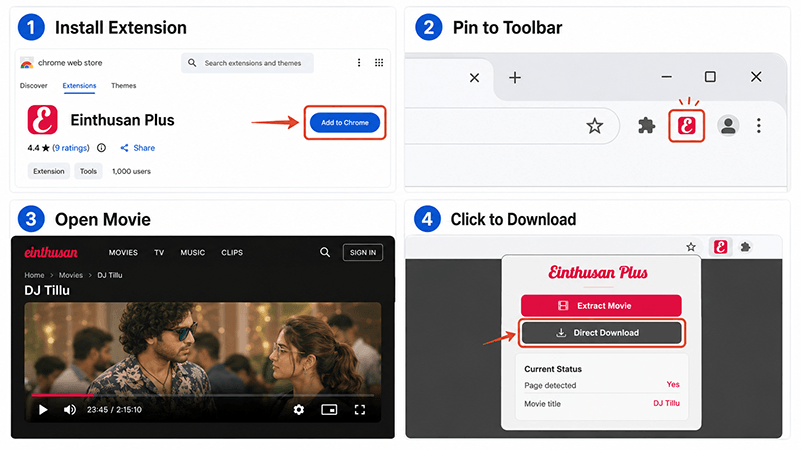Click the Search extensions and themes field
This screenshot has height=450, width=801.
(x=247, y=63)
